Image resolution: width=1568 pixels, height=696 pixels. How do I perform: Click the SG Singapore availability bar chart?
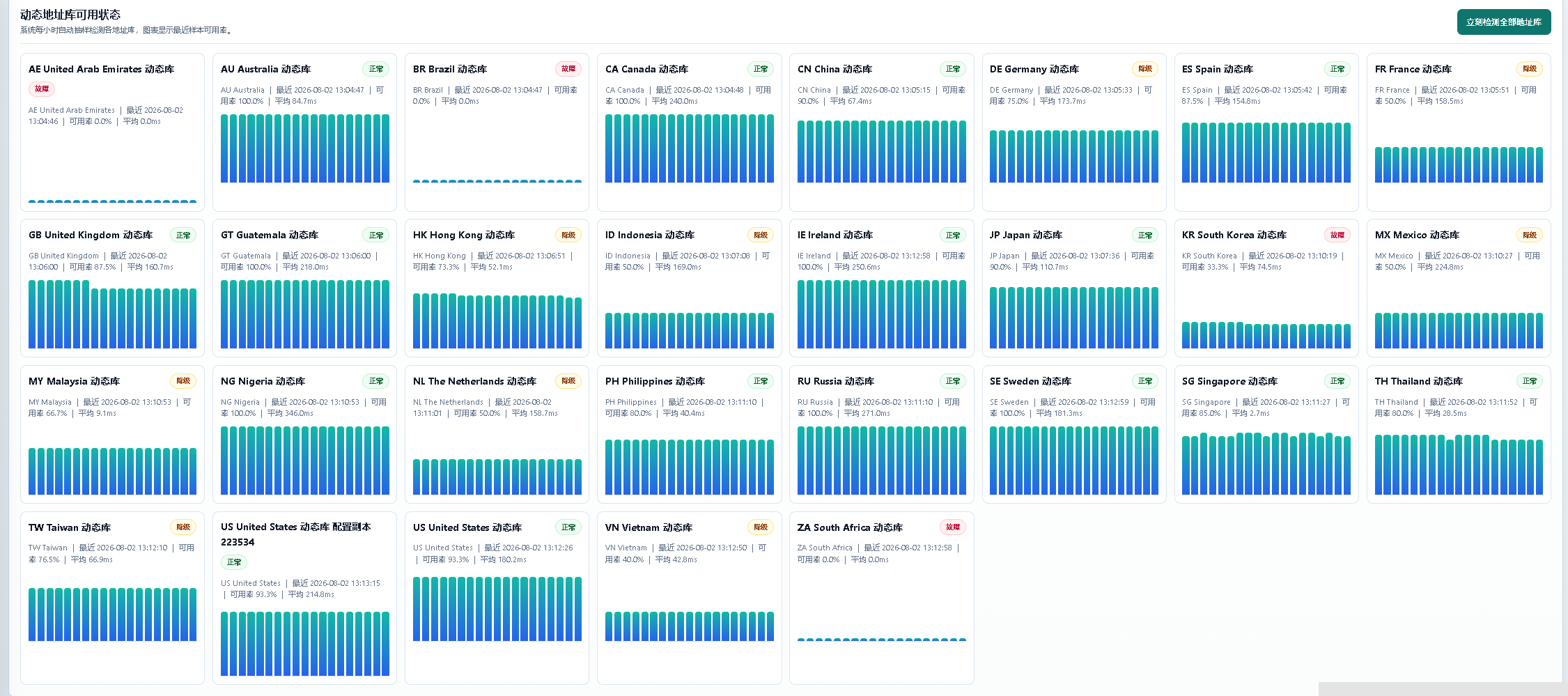[1266, 464]
